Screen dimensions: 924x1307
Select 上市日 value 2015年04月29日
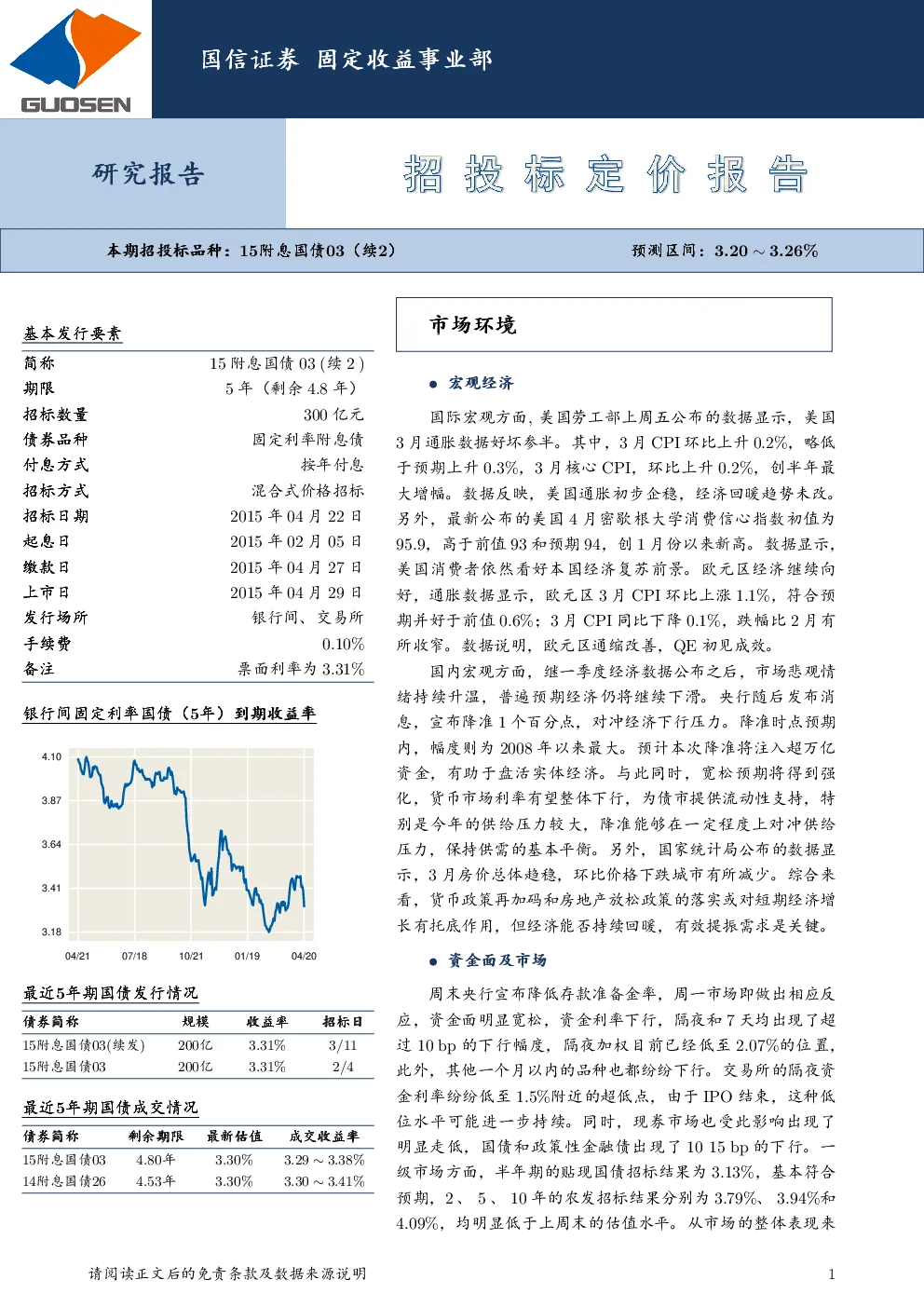(x=296, y=592)
